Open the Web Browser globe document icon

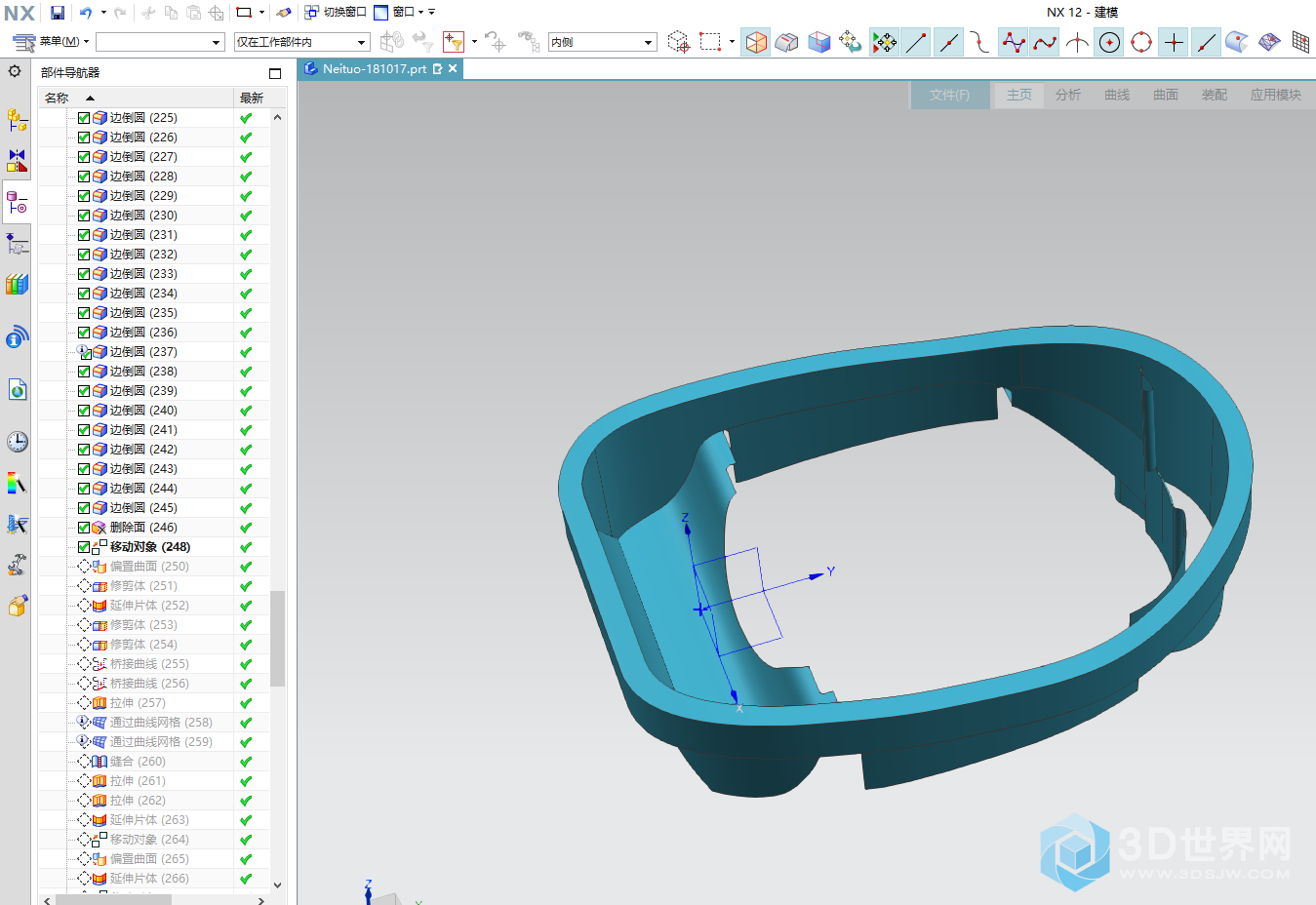pos(17,390)
